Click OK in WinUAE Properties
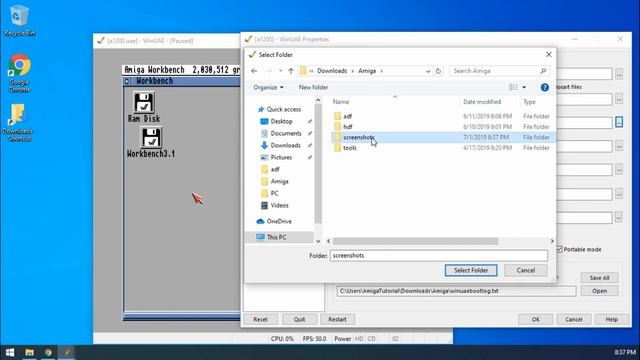This screenshot has height=360, width=640. (x=536, y=319)
